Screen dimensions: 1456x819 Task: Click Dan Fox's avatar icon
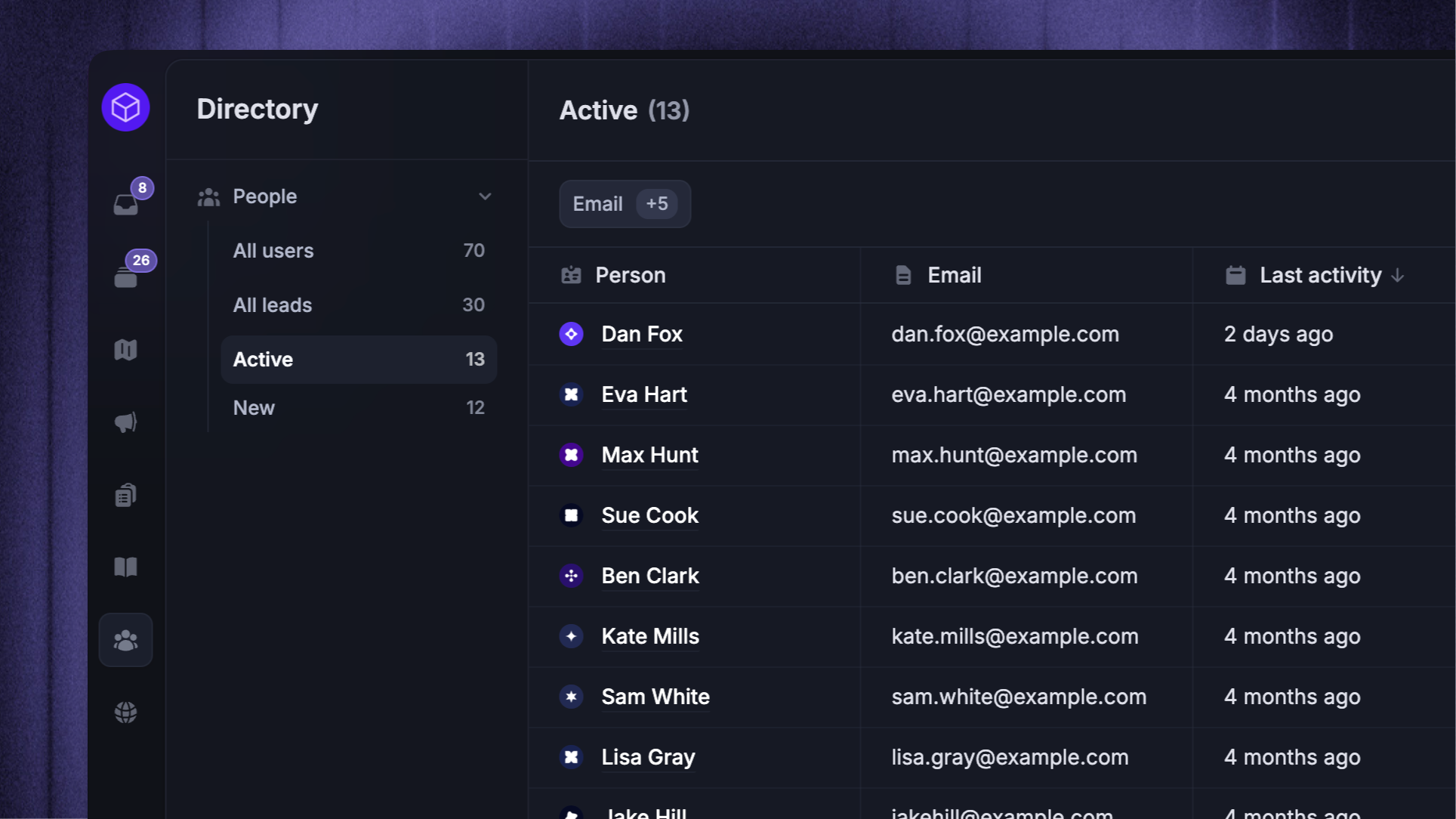571,334
